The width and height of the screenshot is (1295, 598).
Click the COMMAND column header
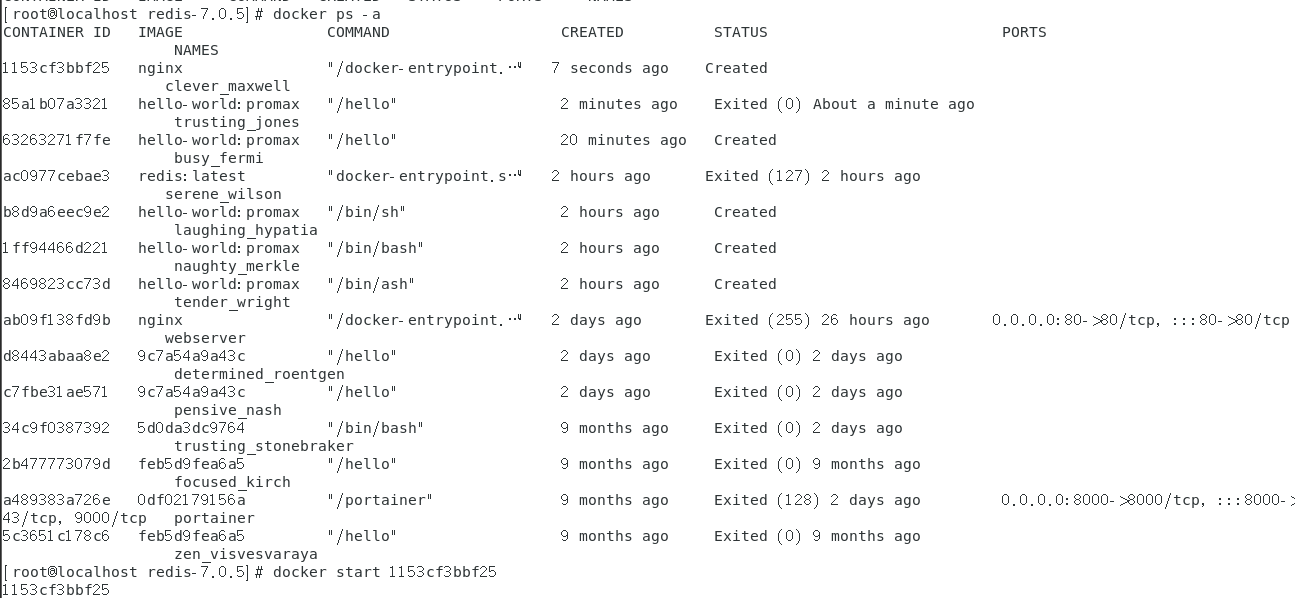click(358, 32)
